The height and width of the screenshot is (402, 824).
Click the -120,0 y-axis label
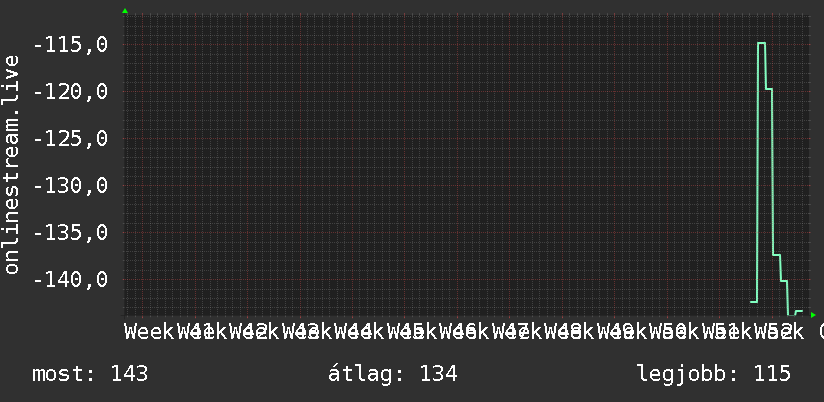coord(70,92)
